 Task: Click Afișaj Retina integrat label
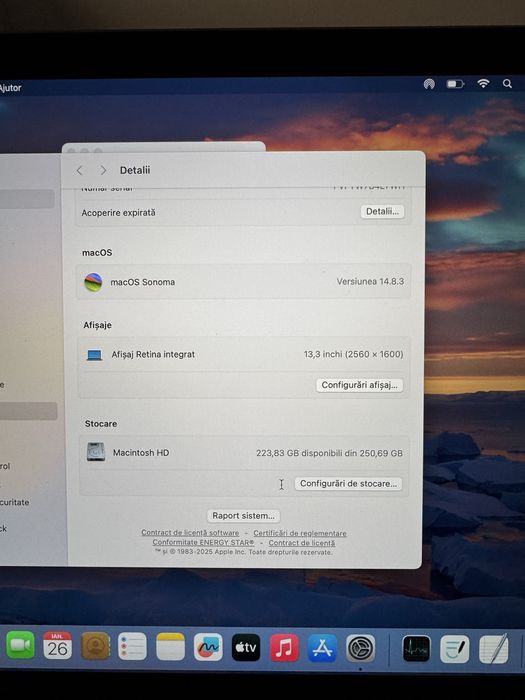coord(153,354)
